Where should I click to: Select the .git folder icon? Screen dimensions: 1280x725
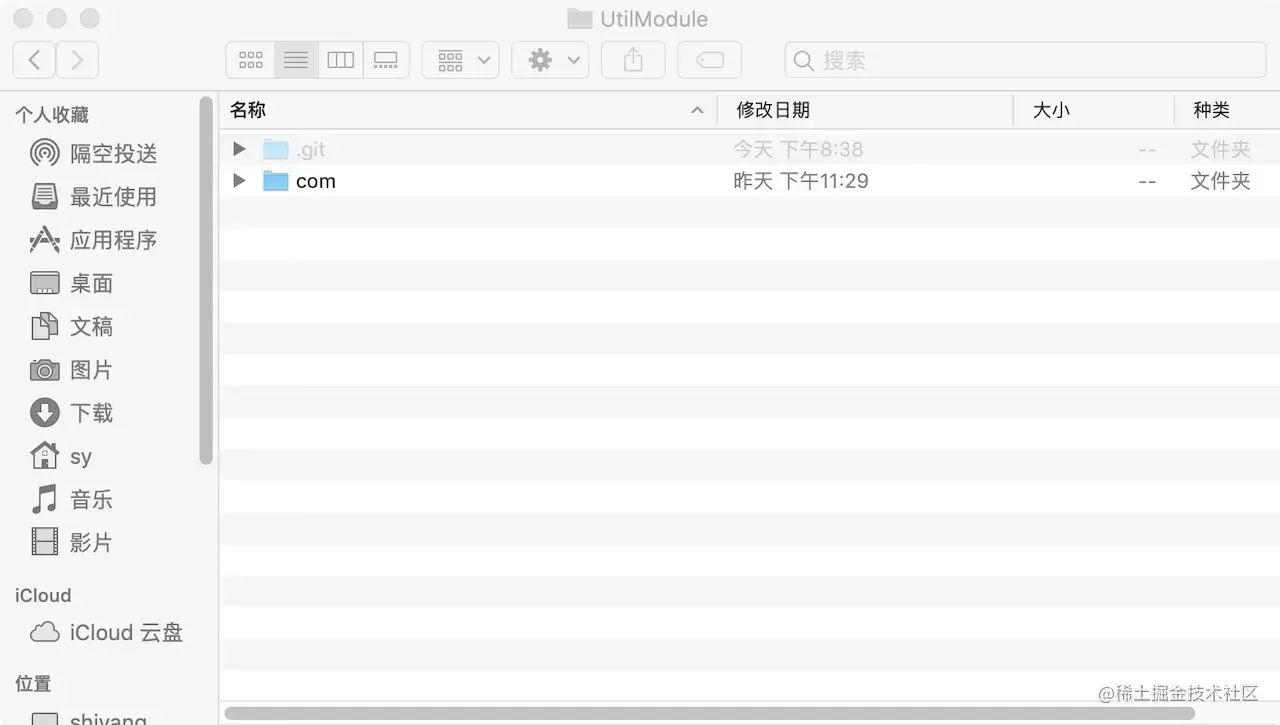(276, 149)
